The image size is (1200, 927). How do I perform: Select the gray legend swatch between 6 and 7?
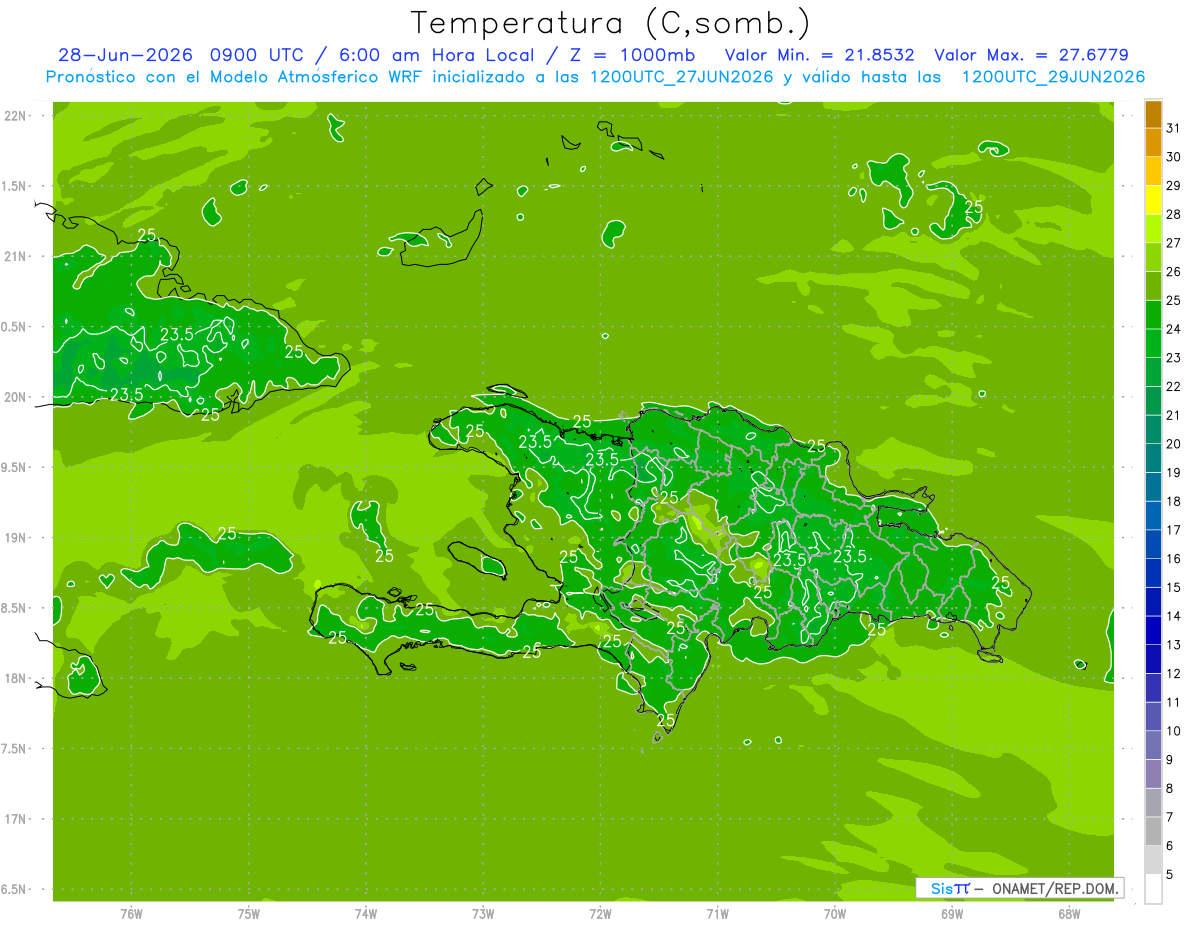(x=1153, y=832)
